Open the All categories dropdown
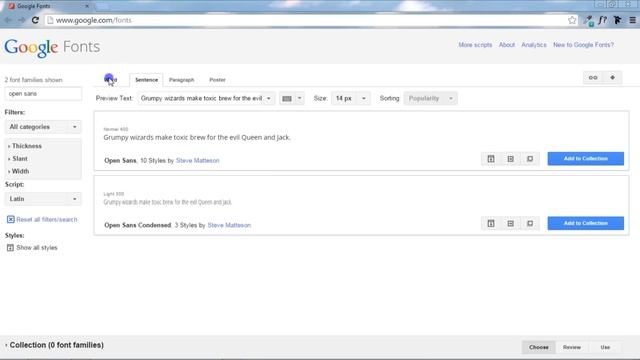 click(x=43, y=127)
